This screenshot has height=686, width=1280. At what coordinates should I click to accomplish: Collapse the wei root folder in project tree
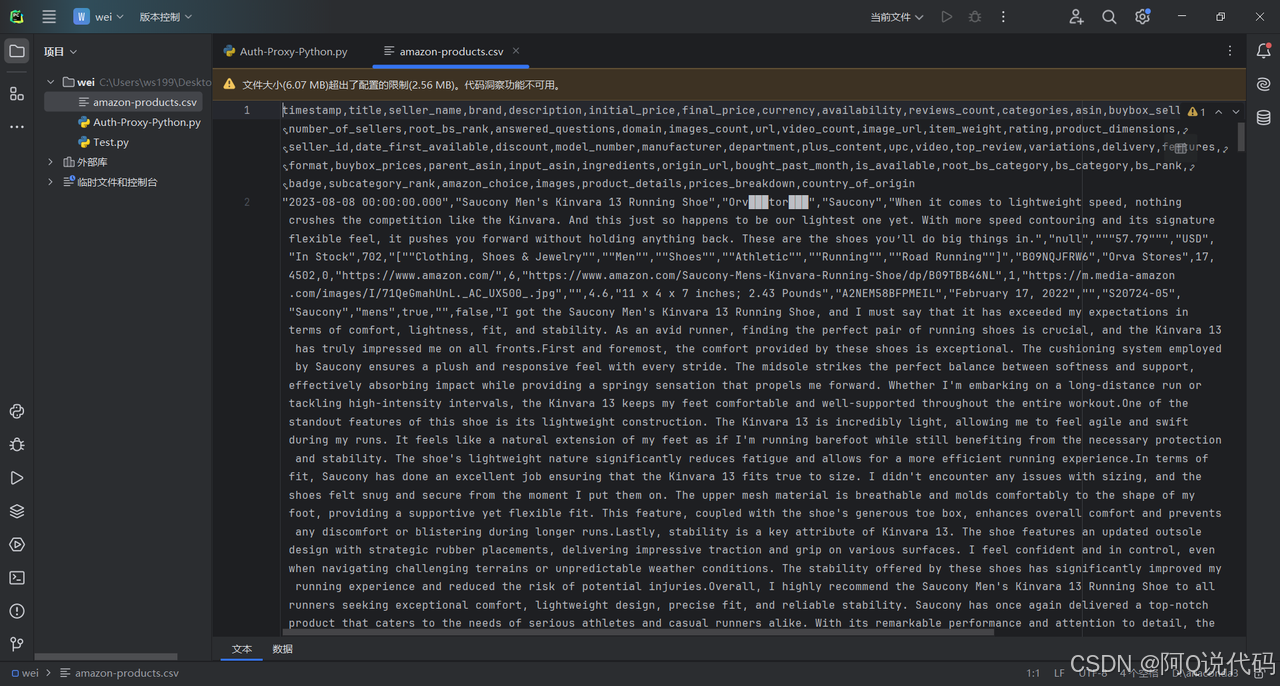coord(51,82)
